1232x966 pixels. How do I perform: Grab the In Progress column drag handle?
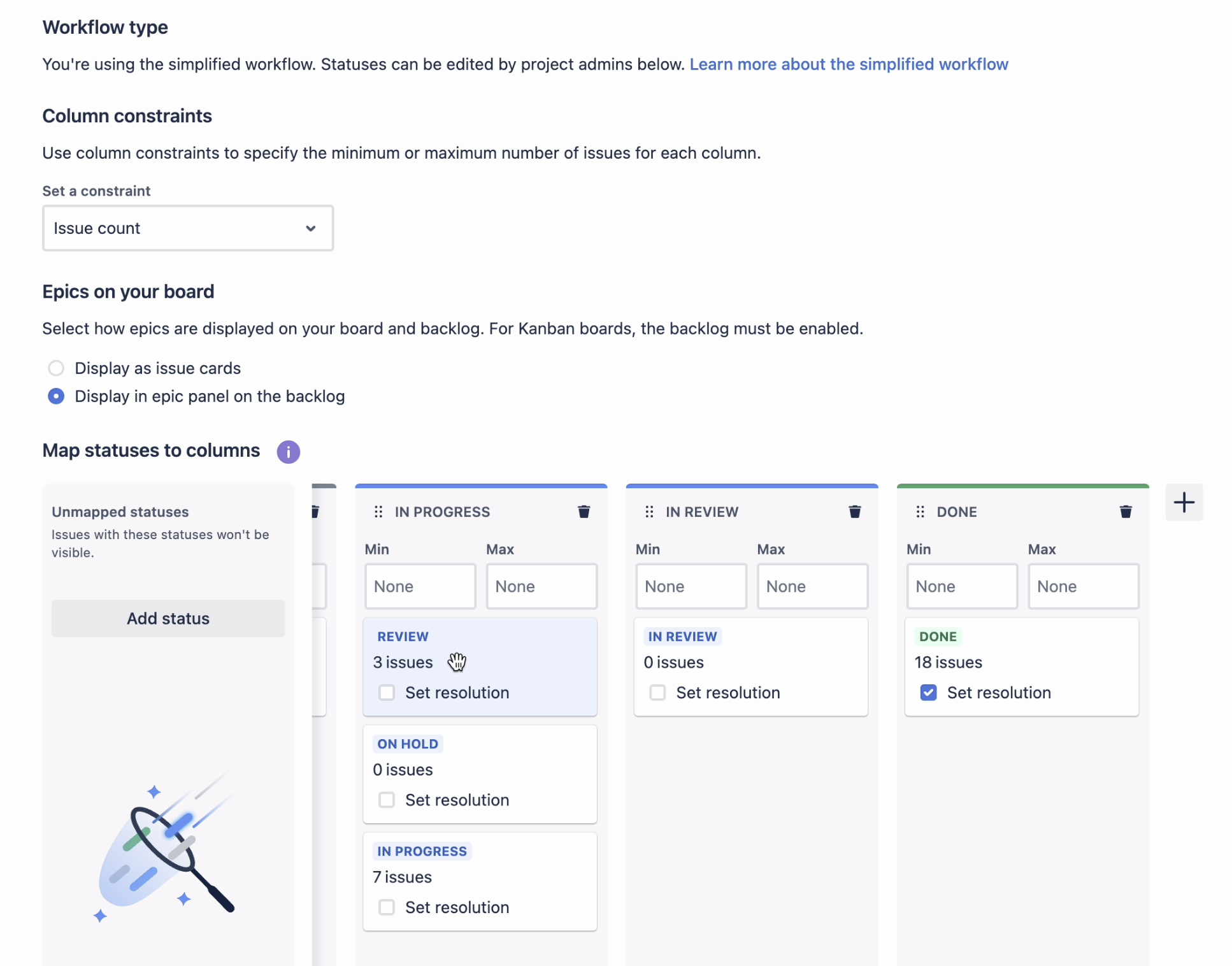[x=378, y=512]
